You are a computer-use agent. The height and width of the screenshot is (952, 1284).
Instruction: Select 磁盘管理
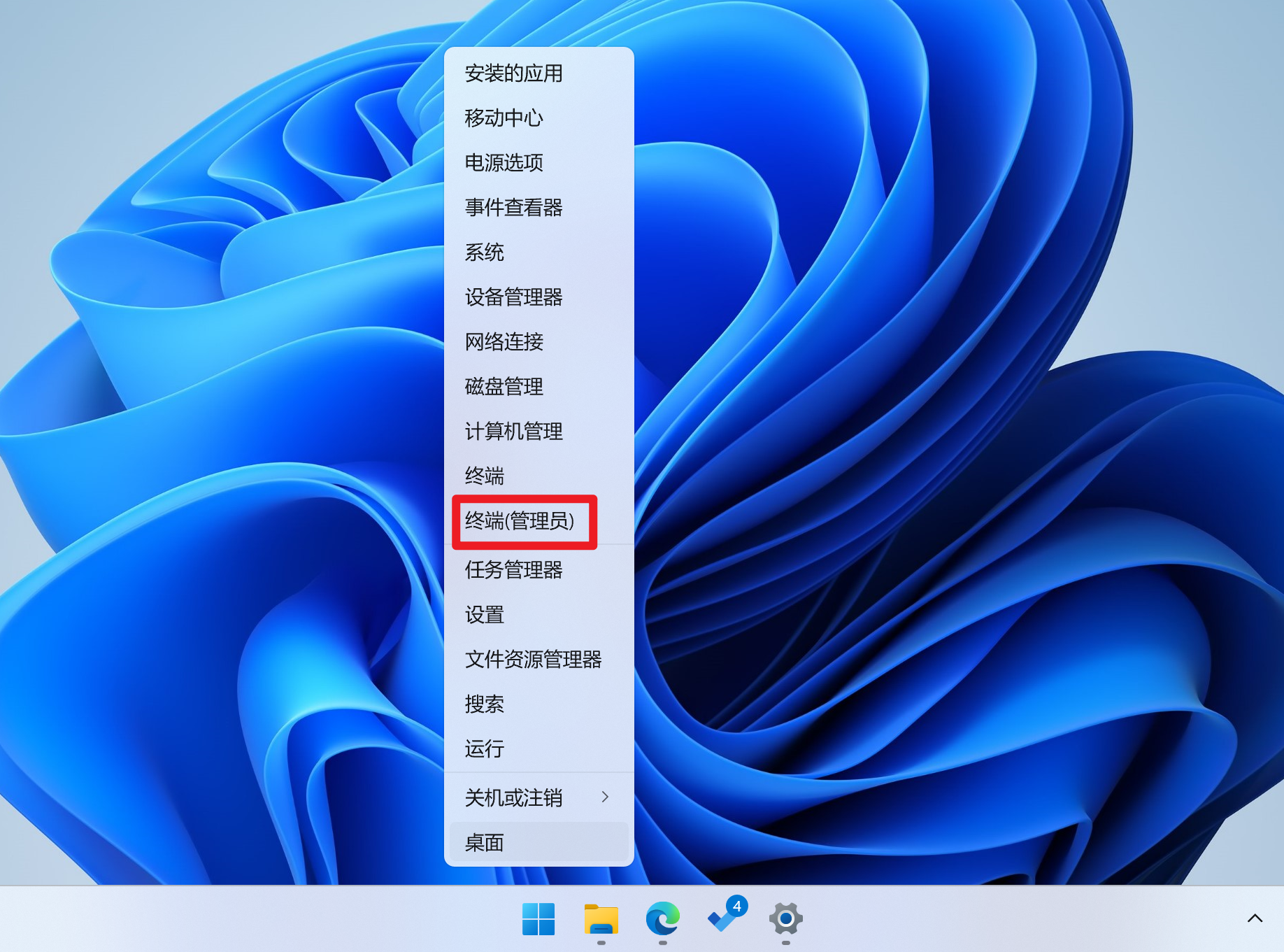point(503,387)
